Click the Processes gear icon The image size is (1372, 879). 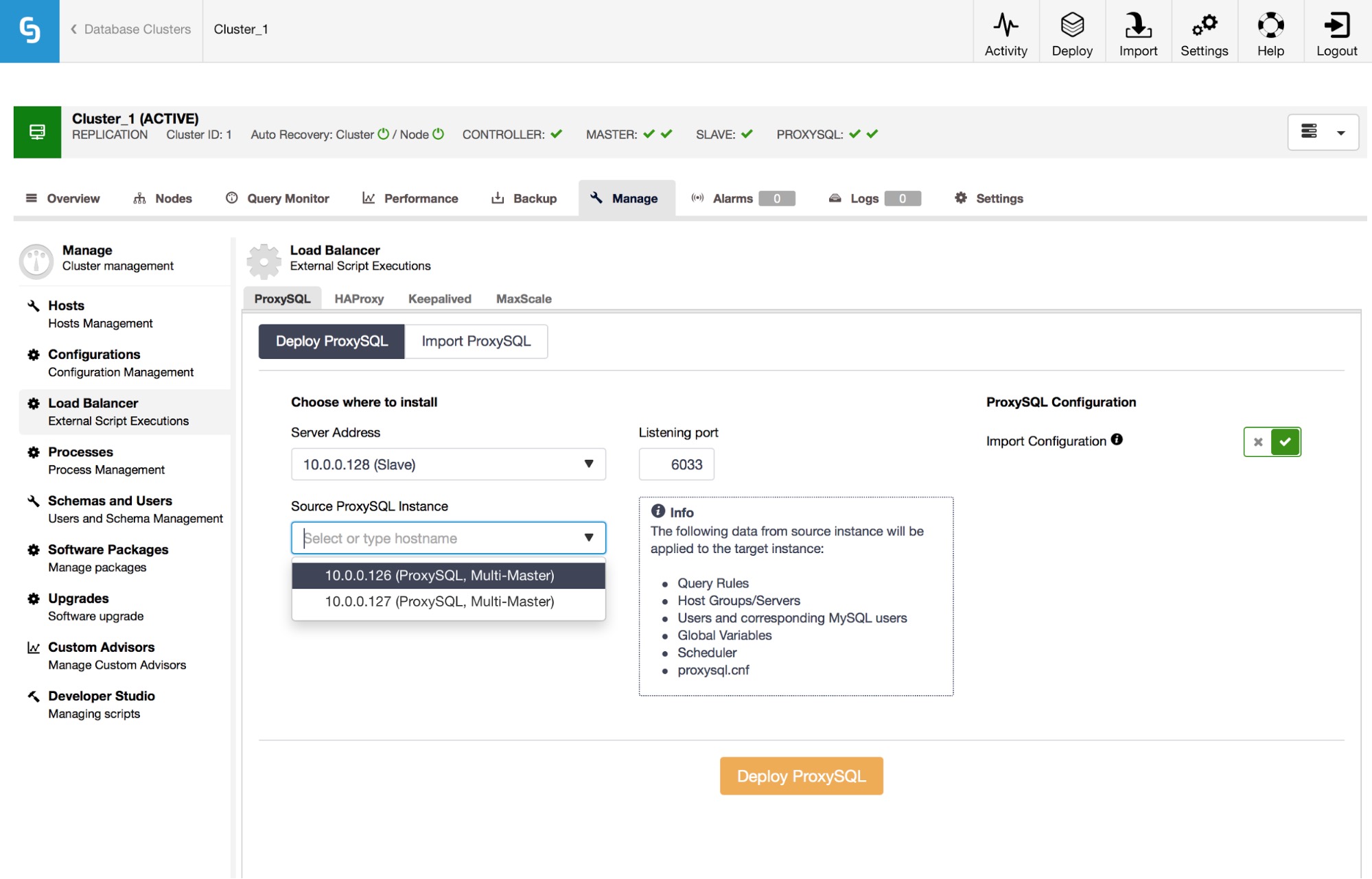[33, 452]
